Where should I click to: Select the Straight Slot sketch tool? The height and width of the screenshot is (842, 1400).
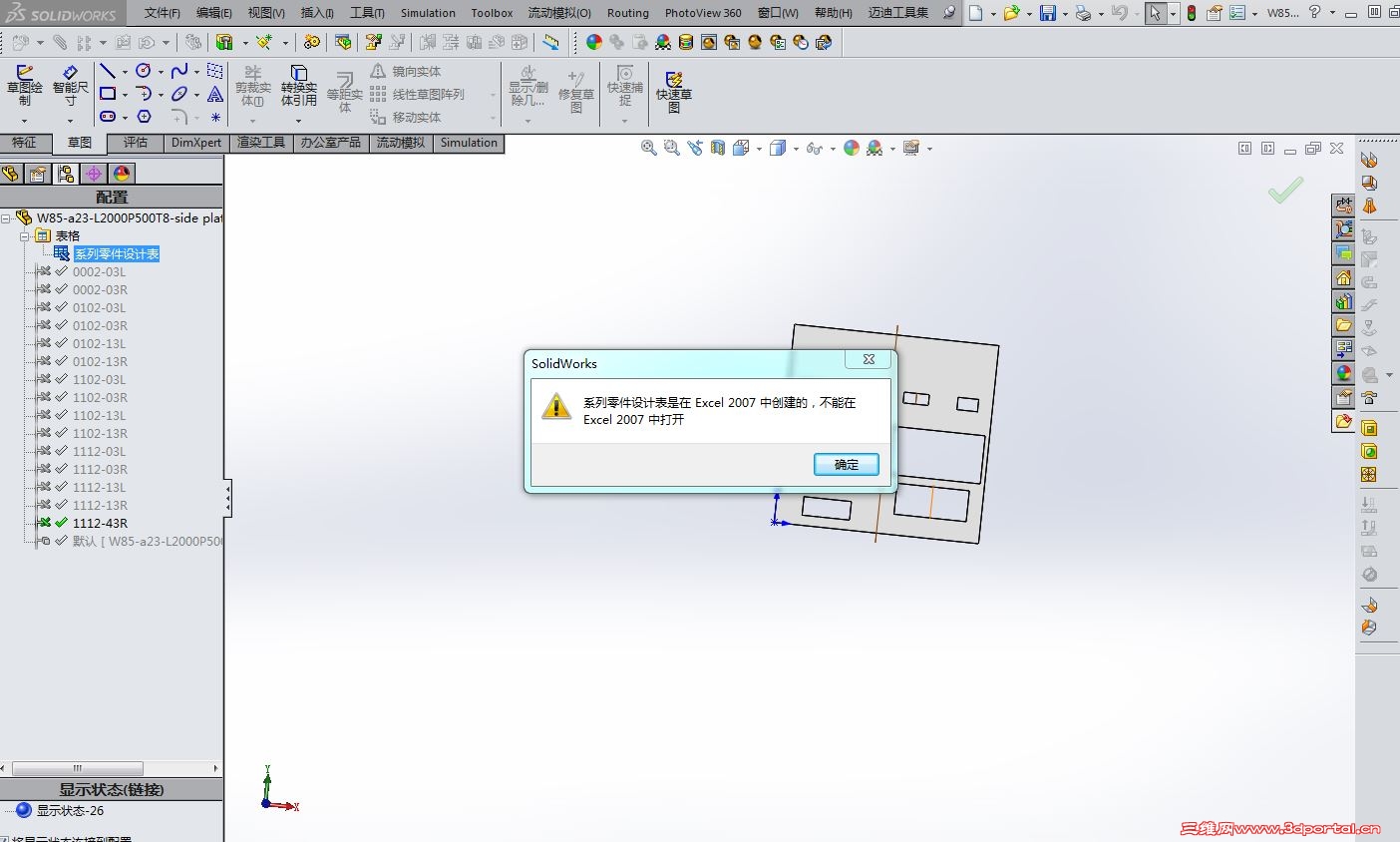(x=107, y=117)
